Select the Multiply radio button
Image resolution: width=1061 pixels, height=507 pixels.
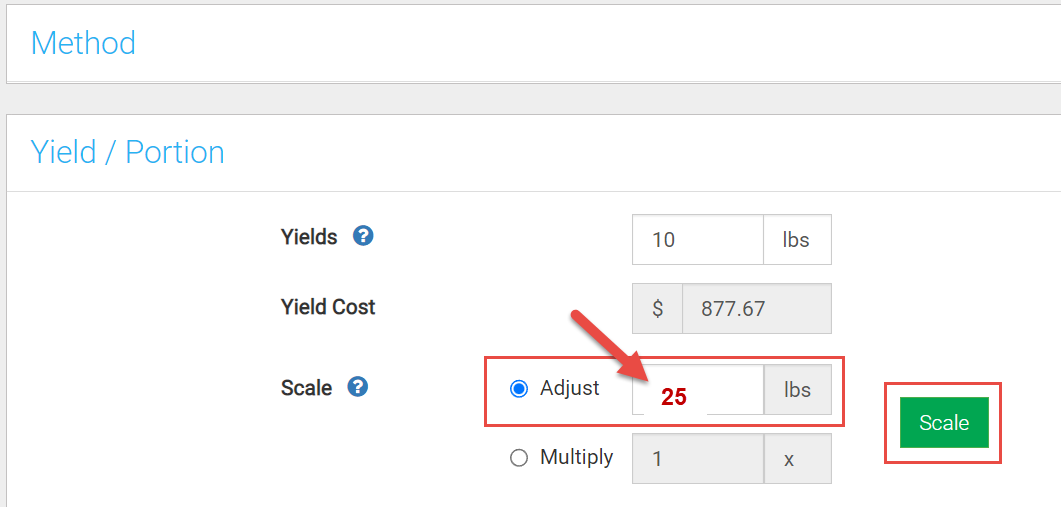pyautogui.click(x=519, y=458)
